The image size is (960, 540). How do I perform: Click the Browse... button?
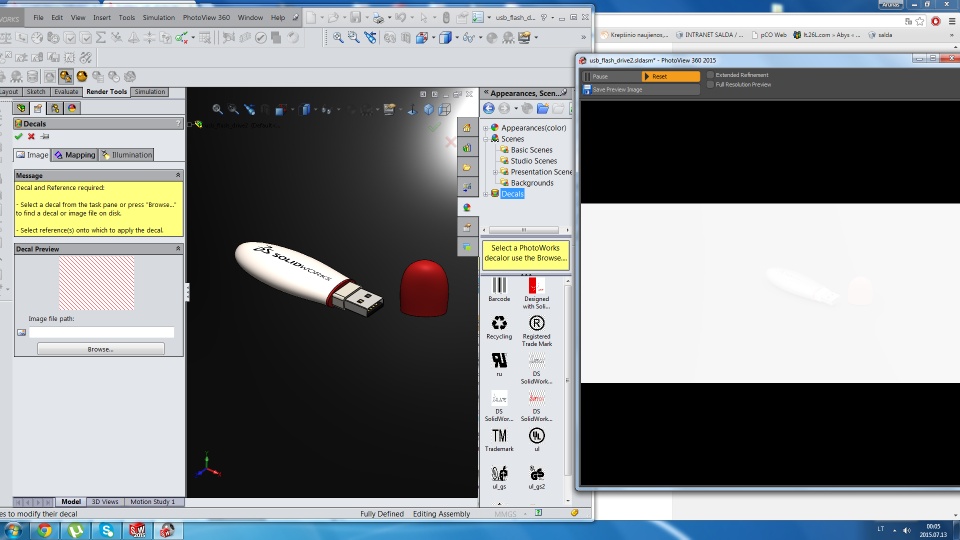click(100, 349)
